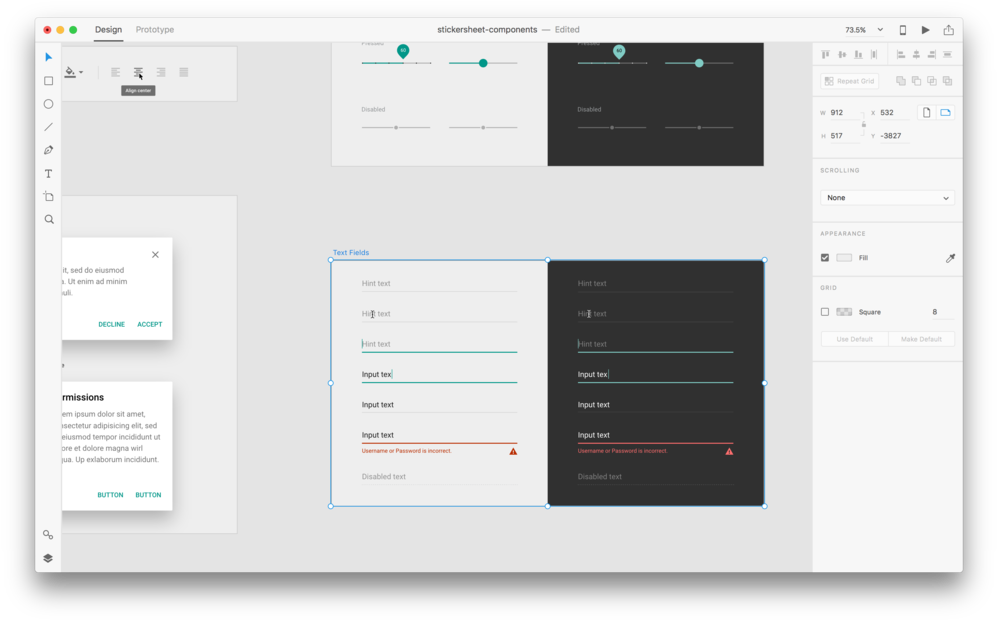Close the dialog with the X icon
The height and width of the screenshot is (620, 997).
click(x=155, y=254)
